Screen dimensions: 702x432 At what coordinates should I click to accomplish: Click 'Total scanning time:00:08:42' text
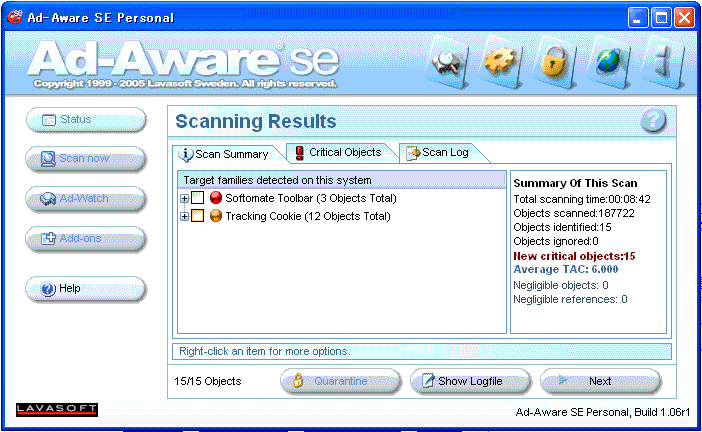click(x=582, y=199)
